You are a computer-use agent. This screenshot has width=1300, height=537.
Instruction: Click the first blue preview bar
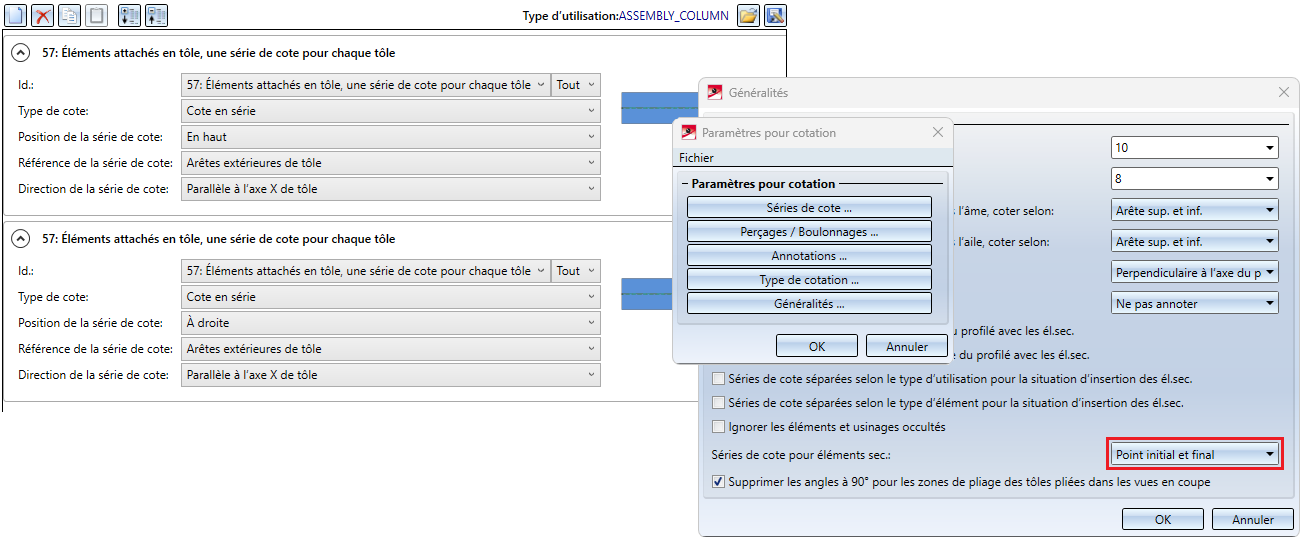(x=660, y=107)
